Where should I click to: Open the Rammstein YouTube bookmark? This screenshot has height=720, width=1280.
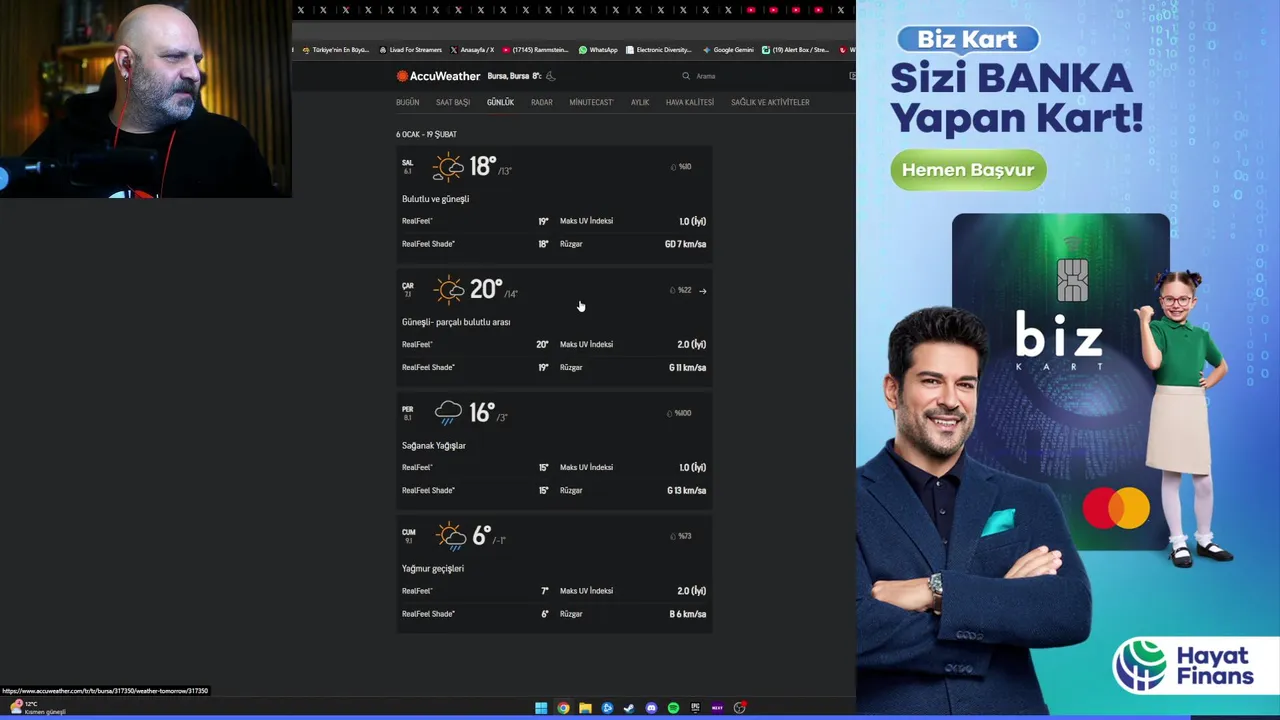tap(535, 50)
